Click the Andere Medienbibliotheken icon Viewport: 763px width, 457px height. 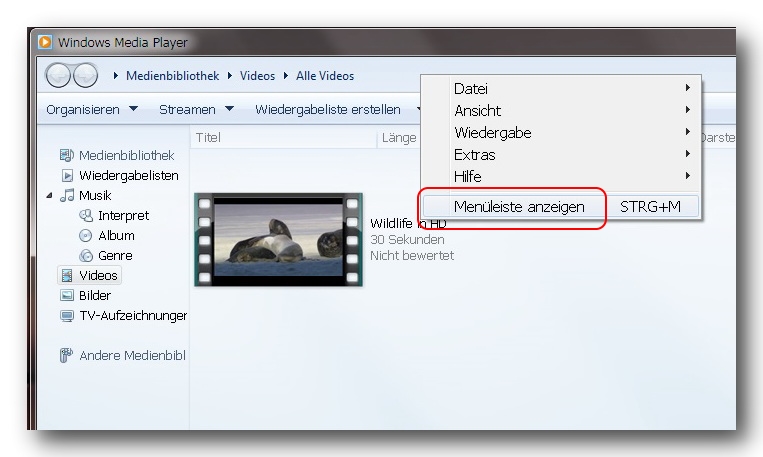coord(66,355)
